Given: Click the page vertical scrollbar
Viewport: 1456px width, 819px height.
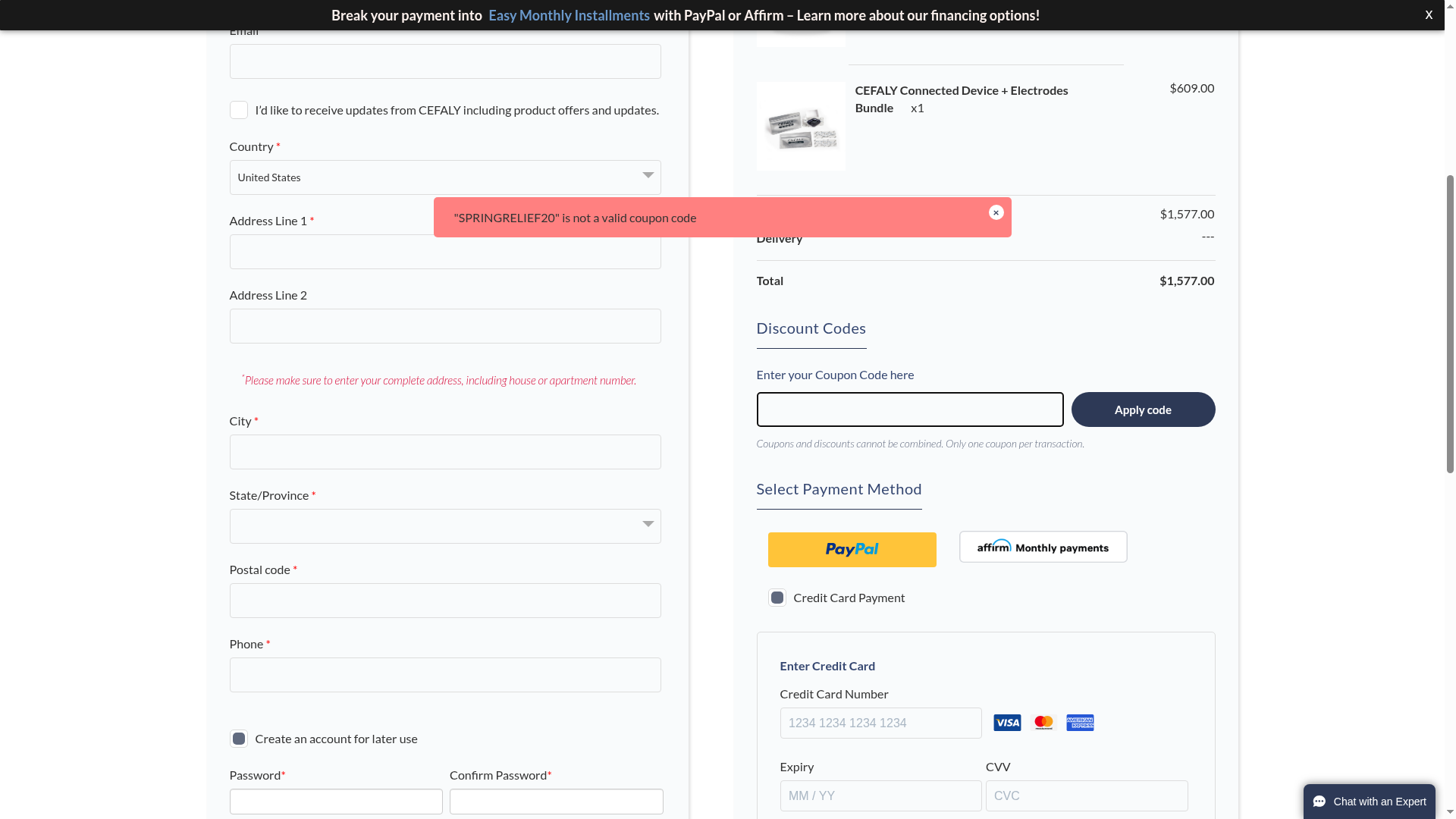Looking at the screenshot, I should click(x=1450, y=326).
